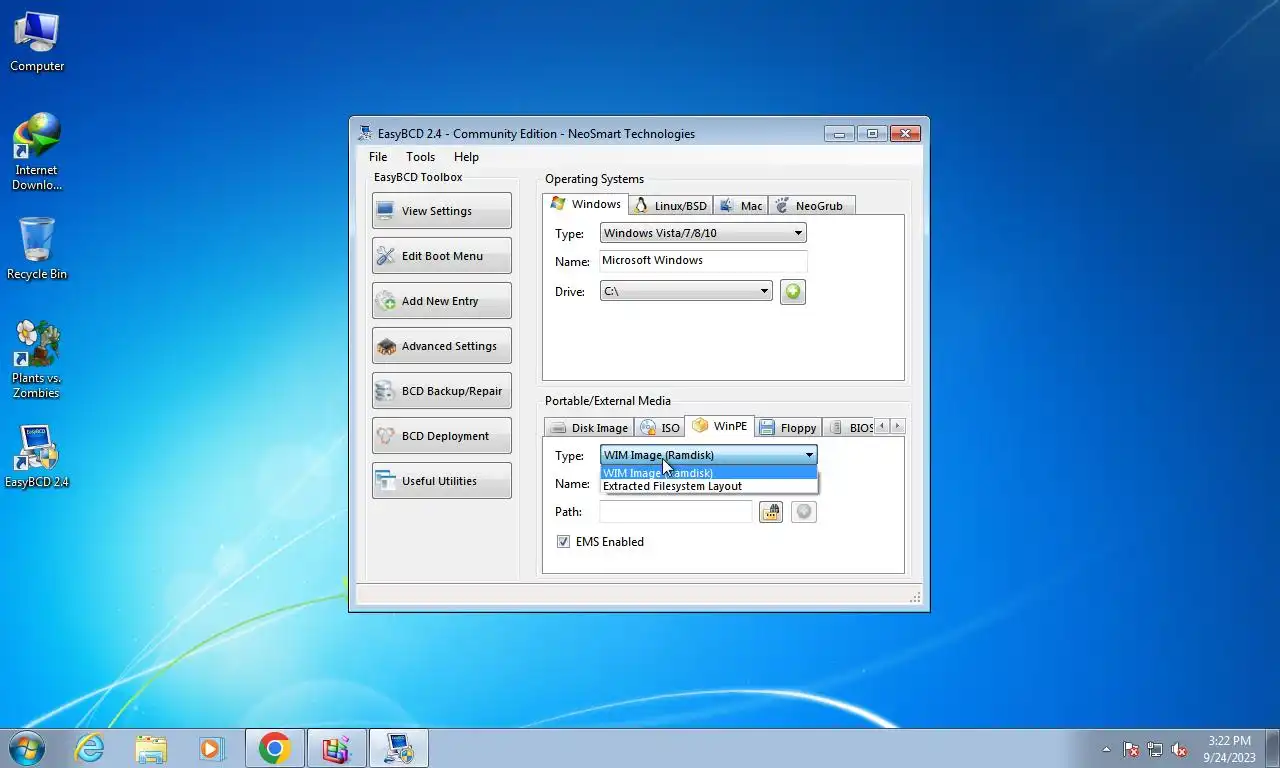This screenshot has height=768, width=1280.
Task: Open the Help menu
Action: click(466, 157)
